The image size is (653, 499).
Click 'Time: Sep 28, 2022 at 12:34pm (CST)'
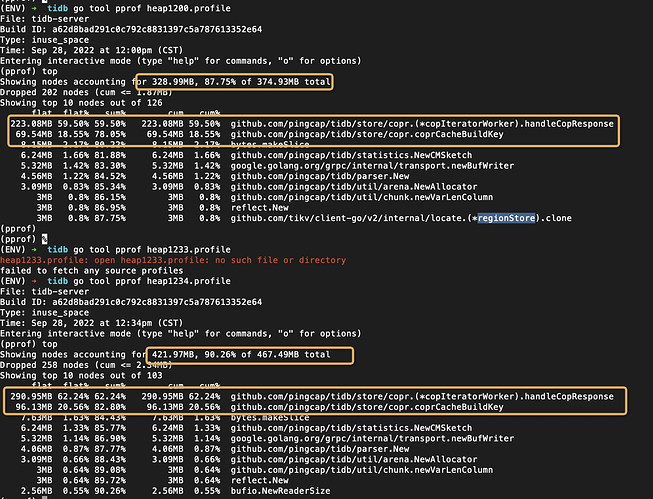[x=92, y=323]
